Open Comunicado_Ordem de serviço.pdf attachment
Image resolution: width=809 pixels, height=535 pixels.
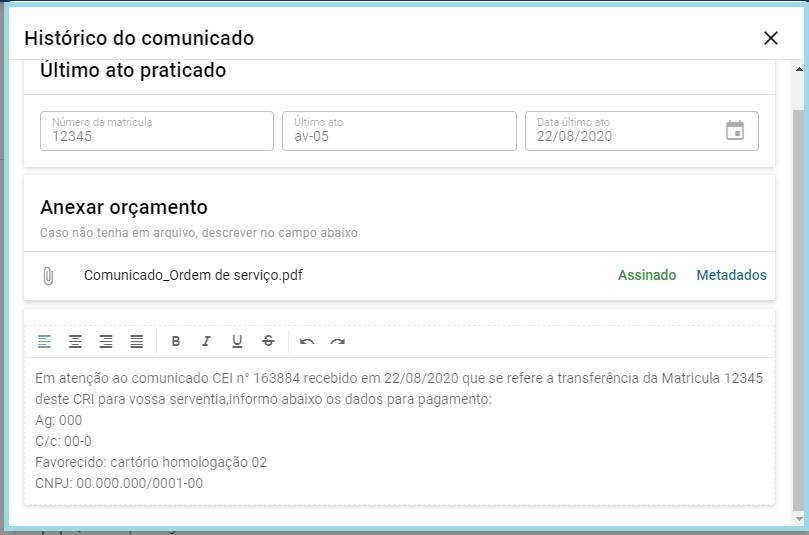[193, 275]
